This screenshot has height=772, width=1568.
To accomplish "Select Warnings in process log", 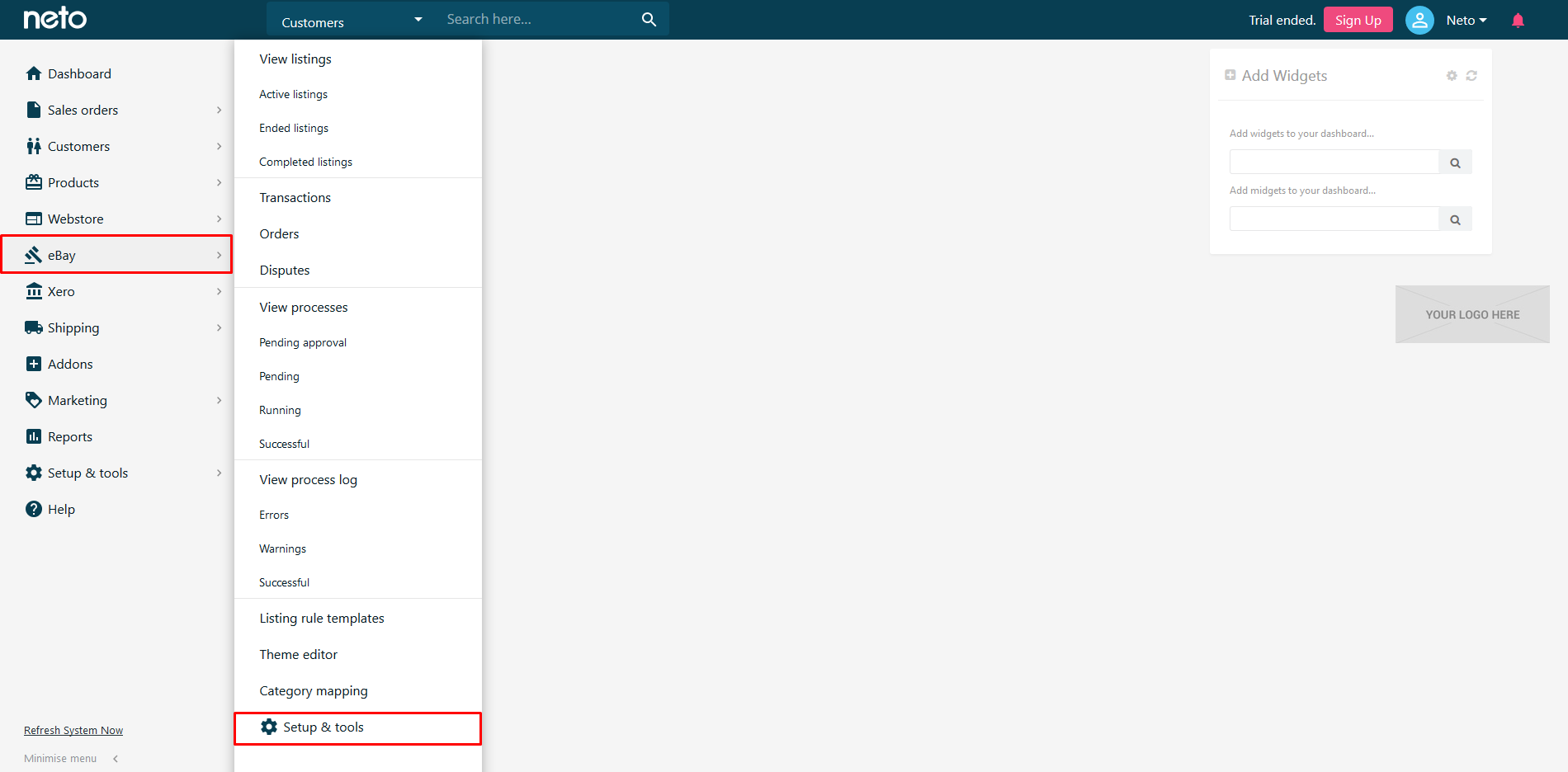I will click(282, 548).
